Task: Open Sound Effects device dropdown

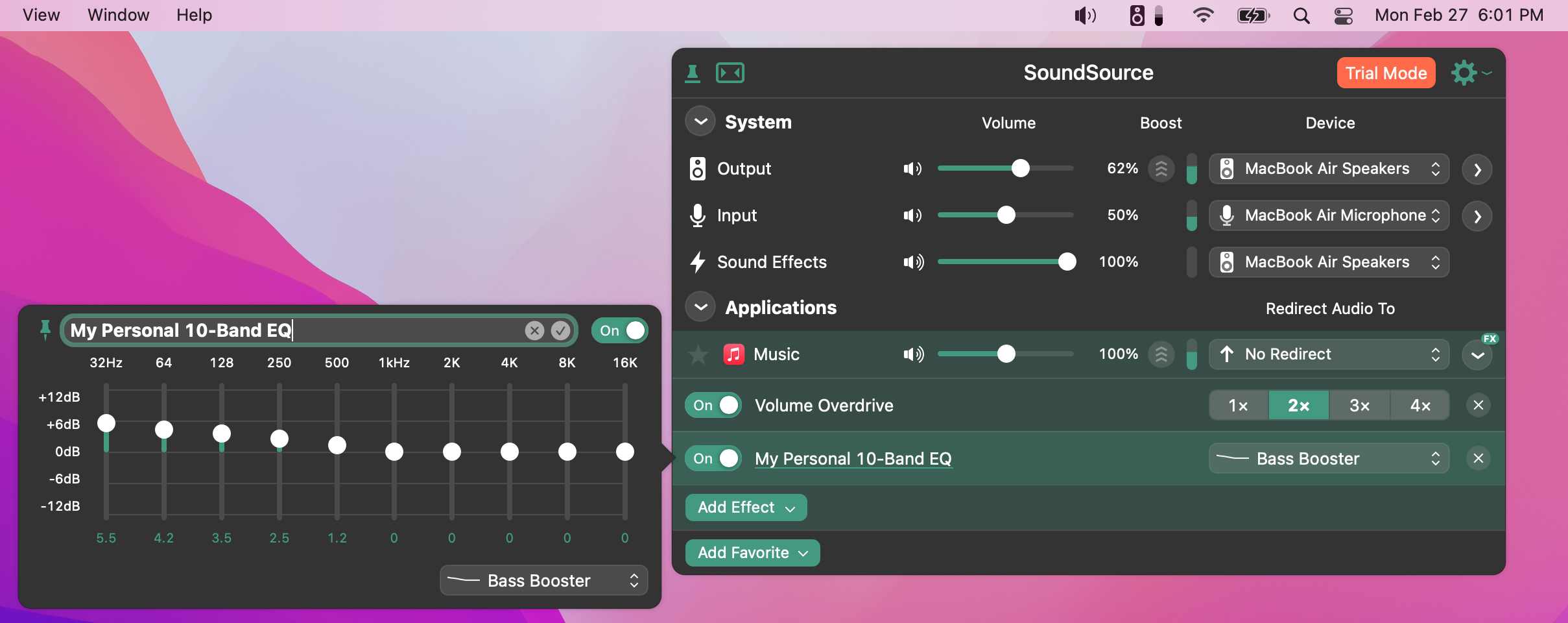Action: pos(1329,262)
